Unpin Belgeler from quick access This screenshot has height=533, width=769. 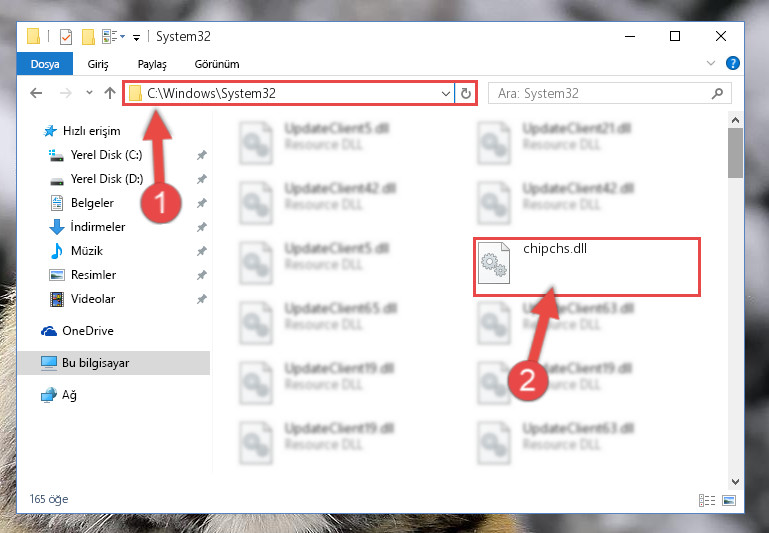coord(202,203)
